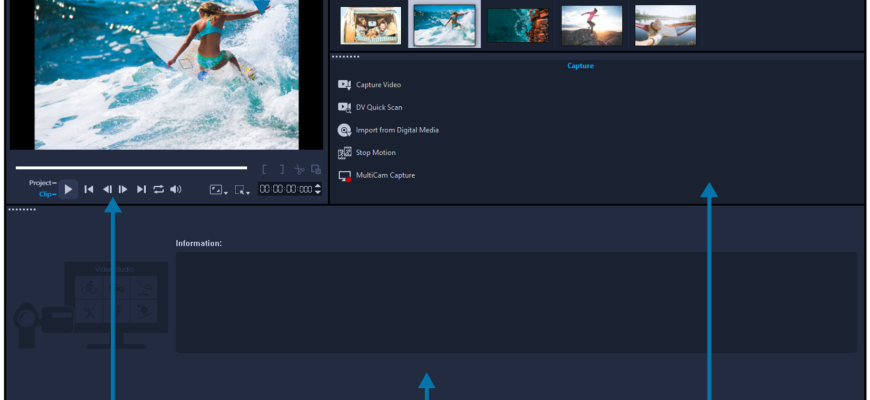Open the Capture Video option
This screenshot has width=870, height=400.
pyautogui.click(x=378, y=85)
